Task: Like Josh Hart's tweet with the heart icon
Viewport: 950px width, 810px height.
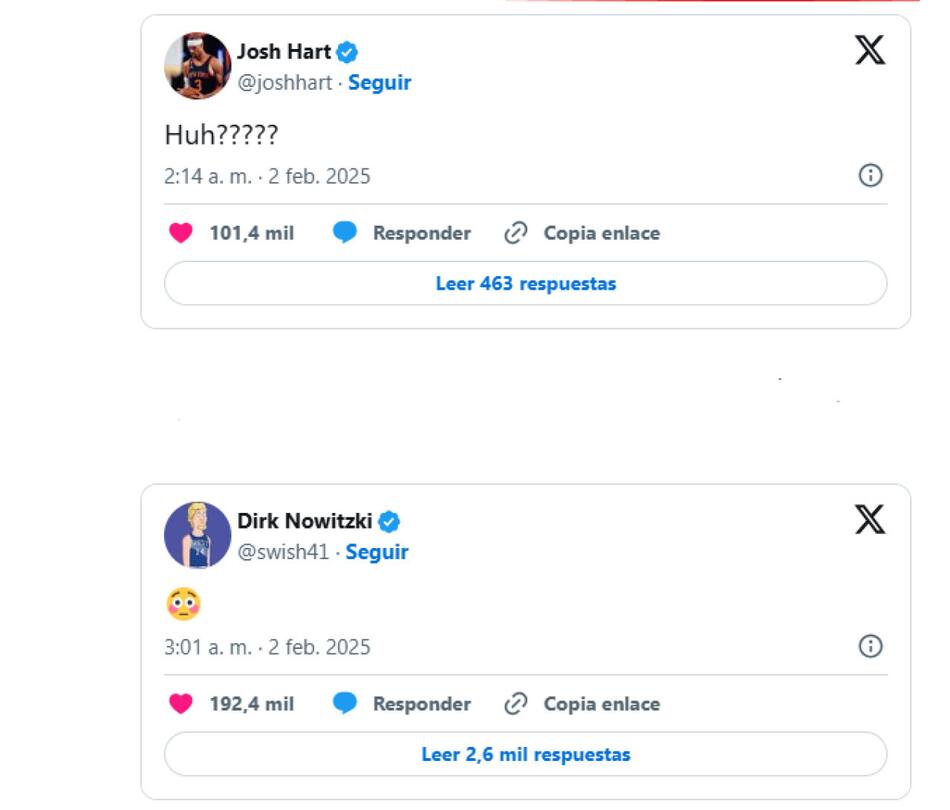Action: click(x=180, y=233)
